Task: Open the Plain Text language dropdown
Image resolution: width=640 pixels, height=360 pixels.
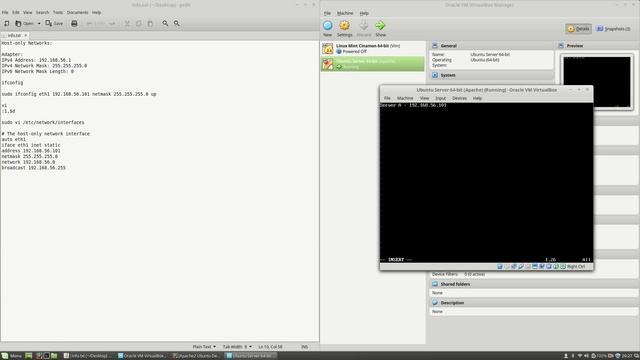Action: (x=204, y=347)
